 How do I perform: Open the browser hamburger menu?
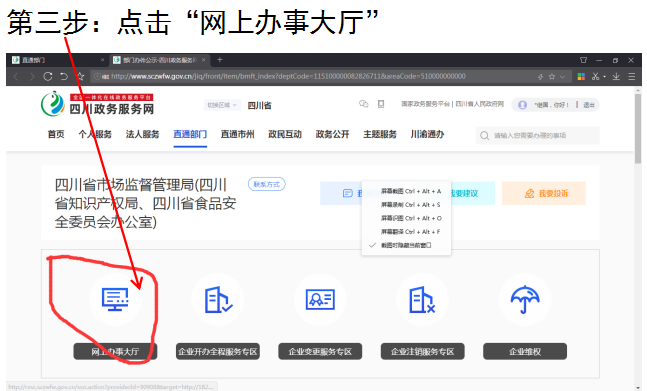point(632,76)
